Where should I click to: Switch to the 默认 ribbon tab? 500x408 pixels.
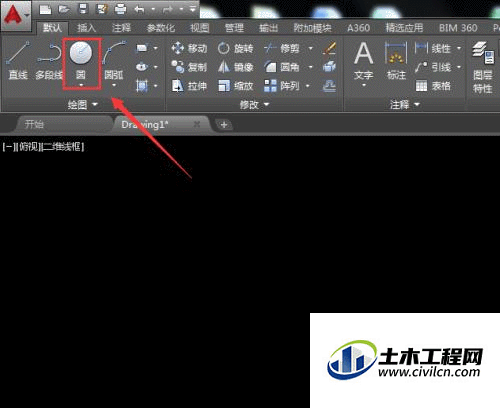(52, 28)
